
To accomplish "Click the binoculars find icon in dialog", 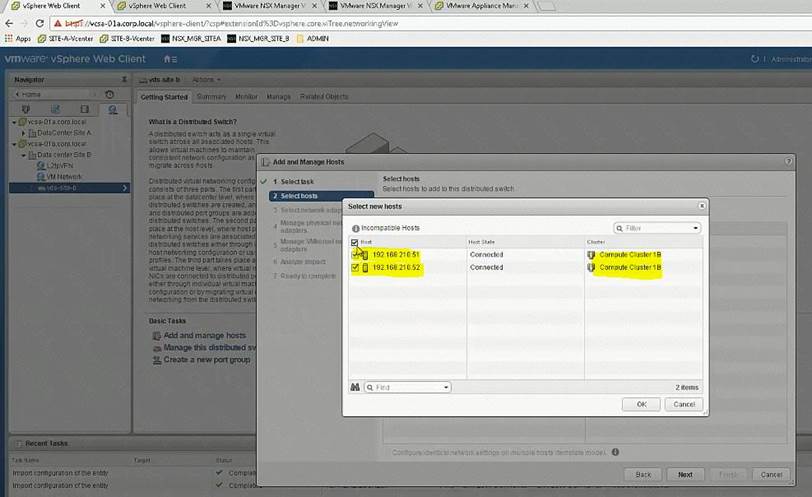I will pyautogui.click(x=354, y=387).
